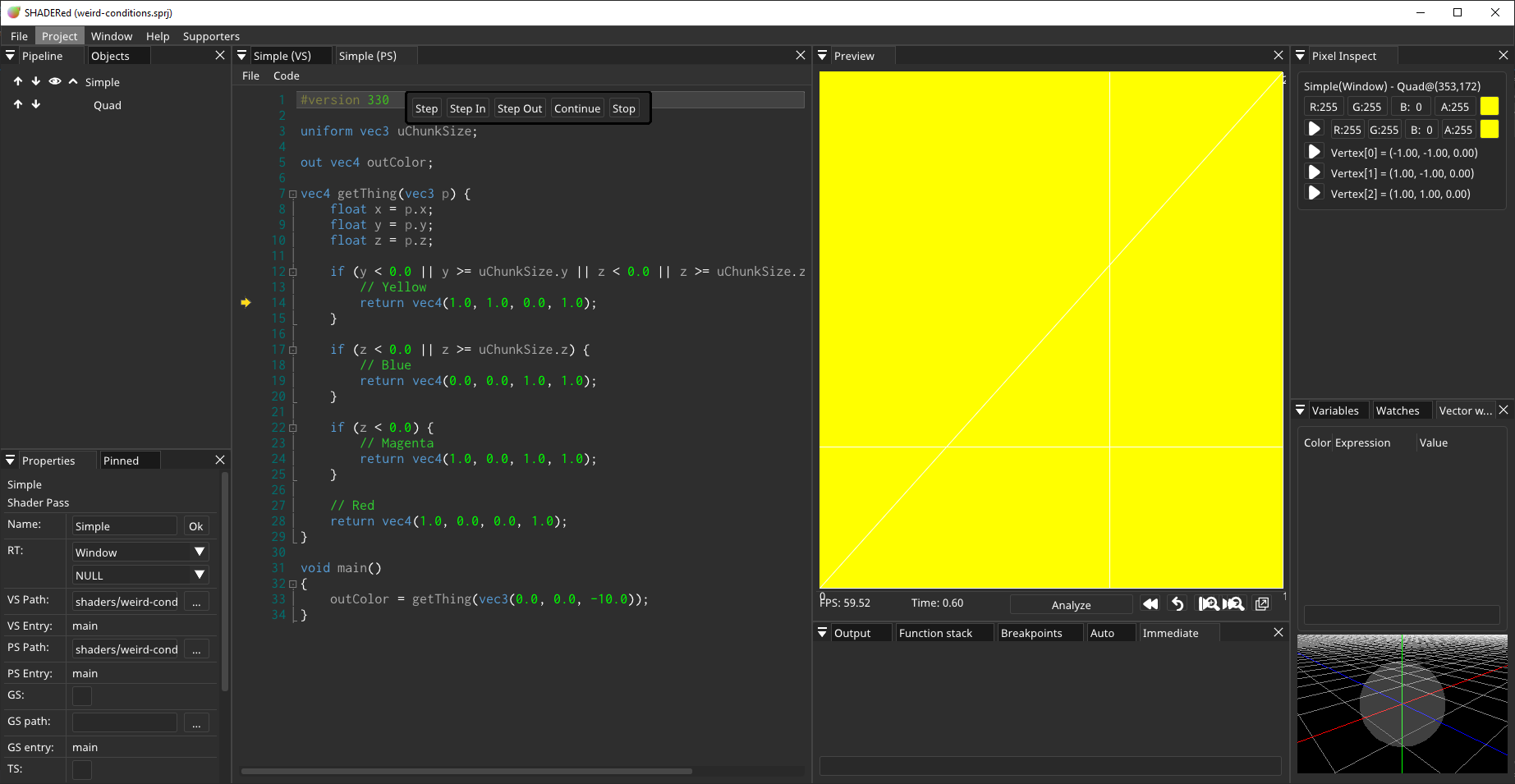Reset the preview time
The height and width of the screenshot is (784, 1515).
(x=1177, y=603)
